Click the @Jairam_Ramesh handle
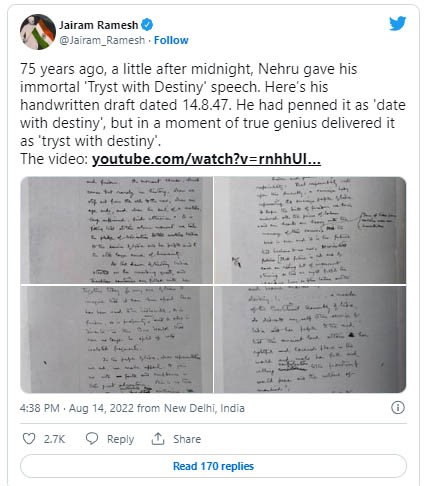Viewport: 446px width, 486px height. click(102, 40)
